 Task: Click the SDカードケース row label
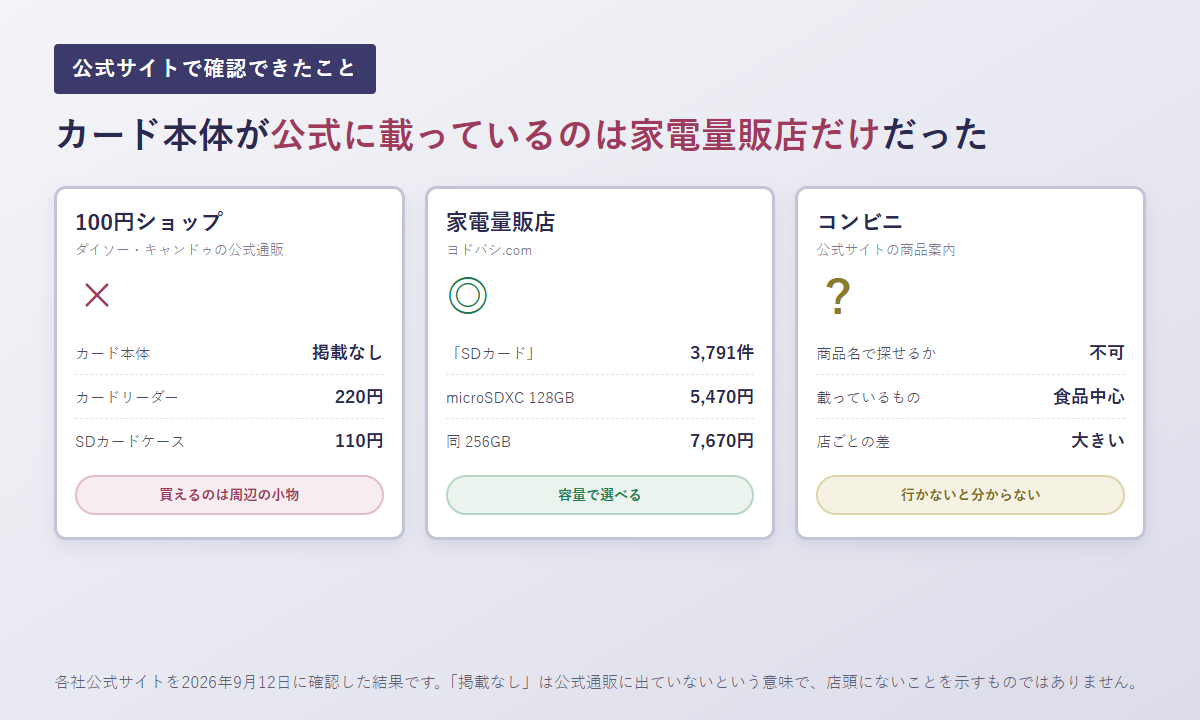click(x=130, y=441)
